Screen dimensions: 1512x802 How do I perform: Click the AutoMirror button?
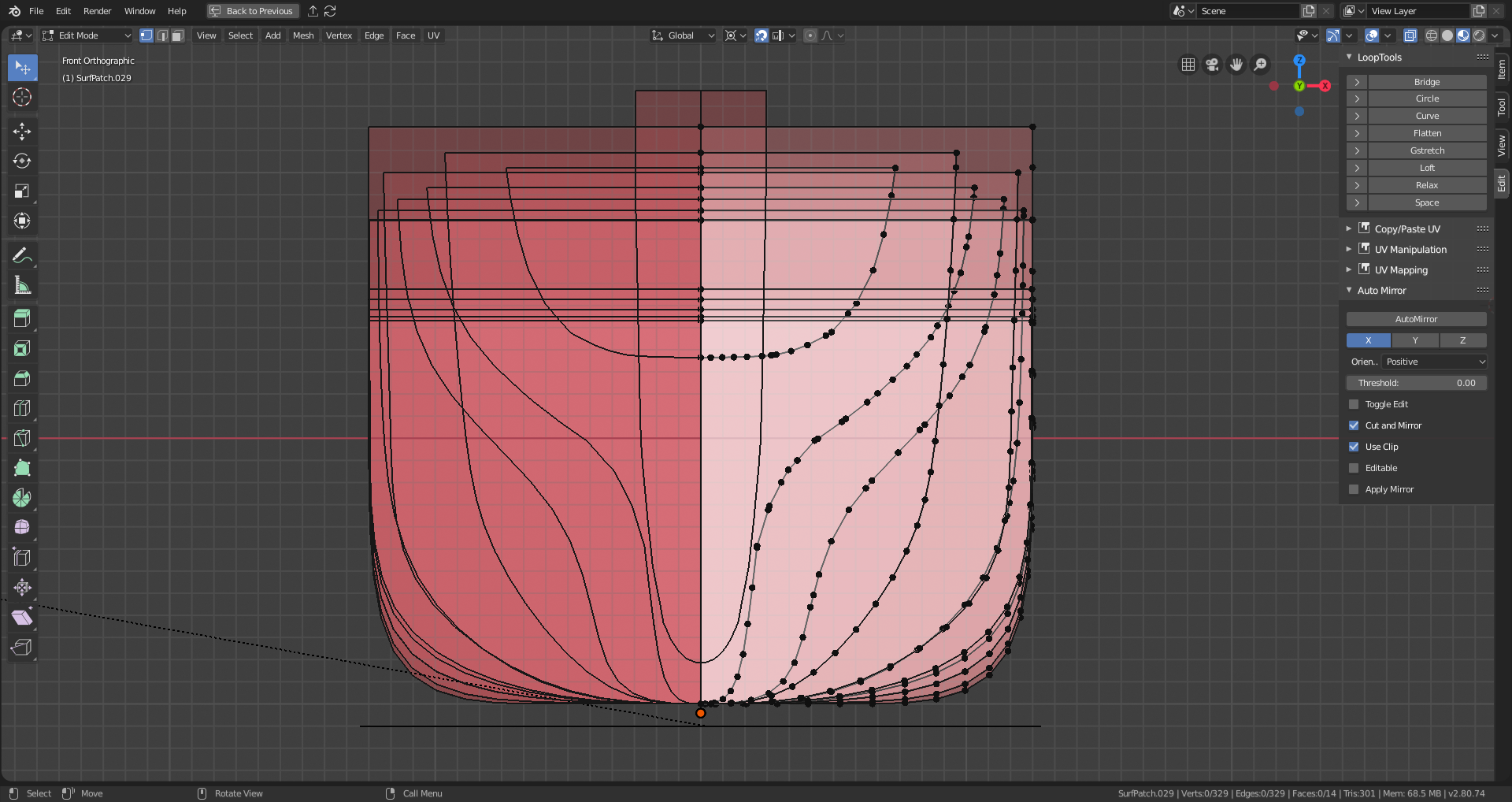[x=1416, y=319]
